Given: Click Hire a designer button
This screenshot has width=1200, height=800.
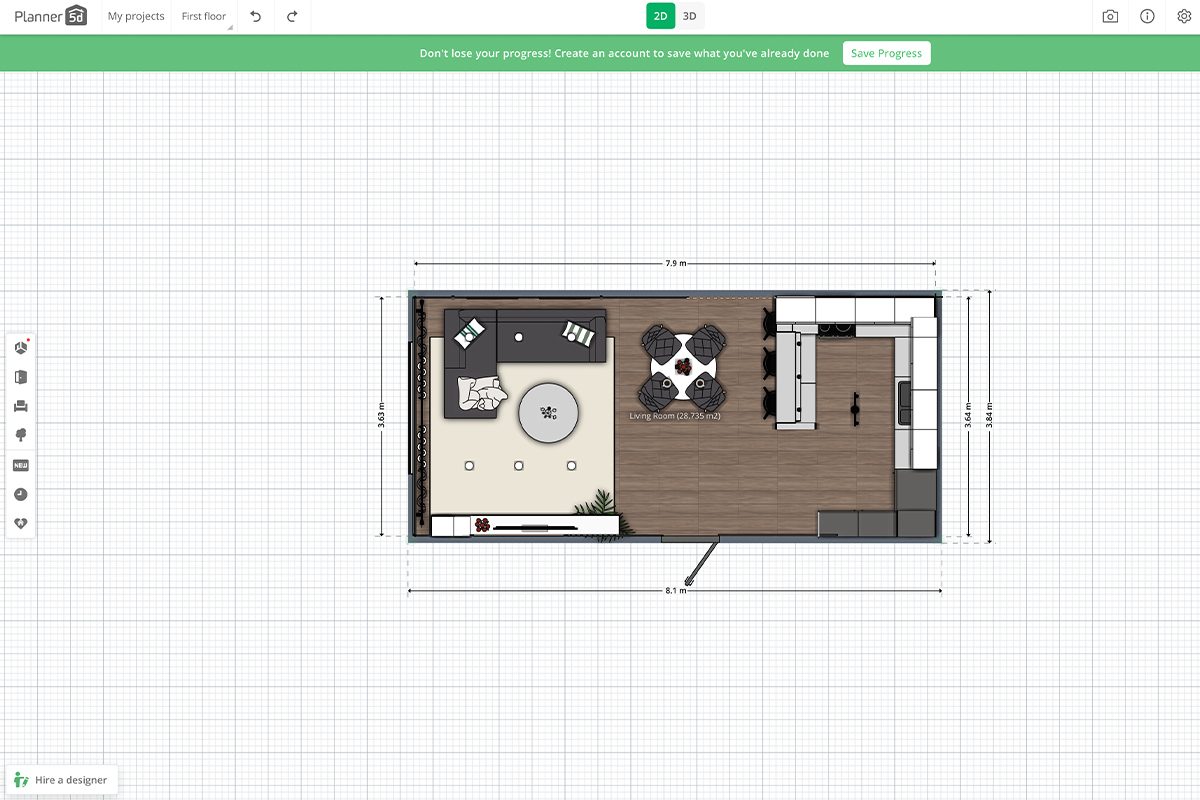Looking at the screenshot, I should click(x=62, y=780).
